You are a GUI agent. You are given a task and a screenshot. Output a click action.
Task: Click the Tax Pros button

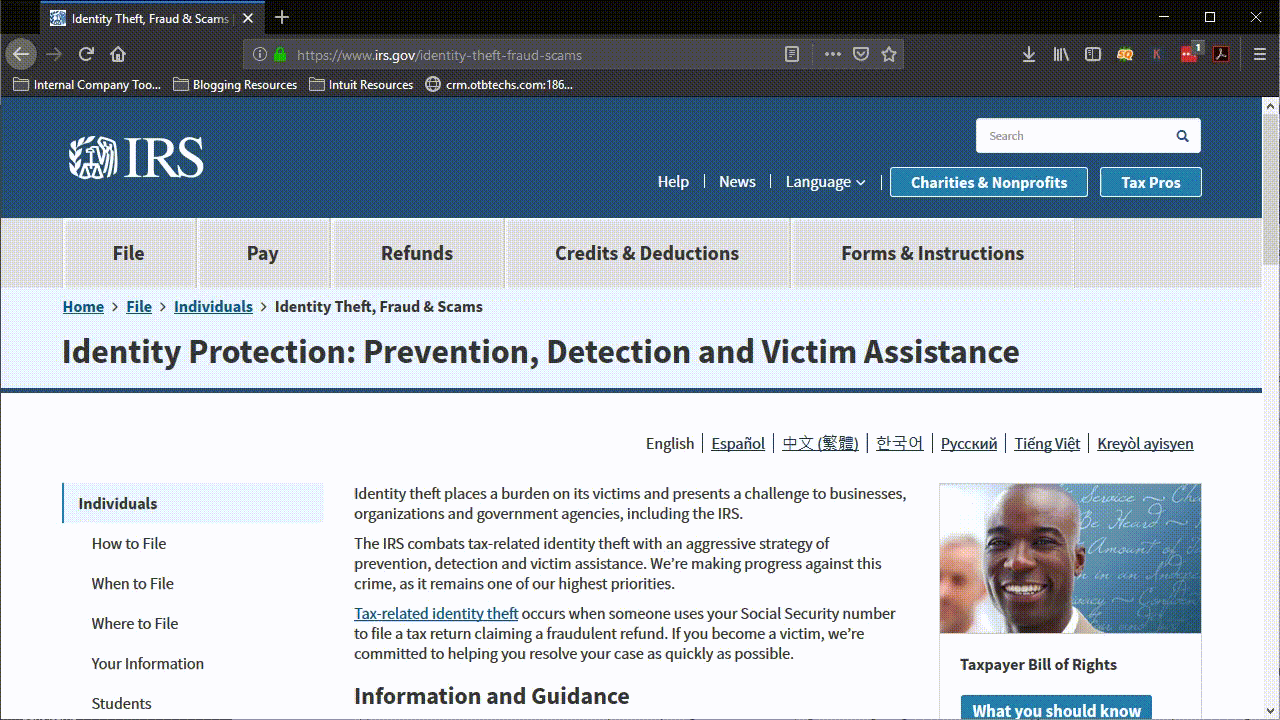click(1151, 182)
